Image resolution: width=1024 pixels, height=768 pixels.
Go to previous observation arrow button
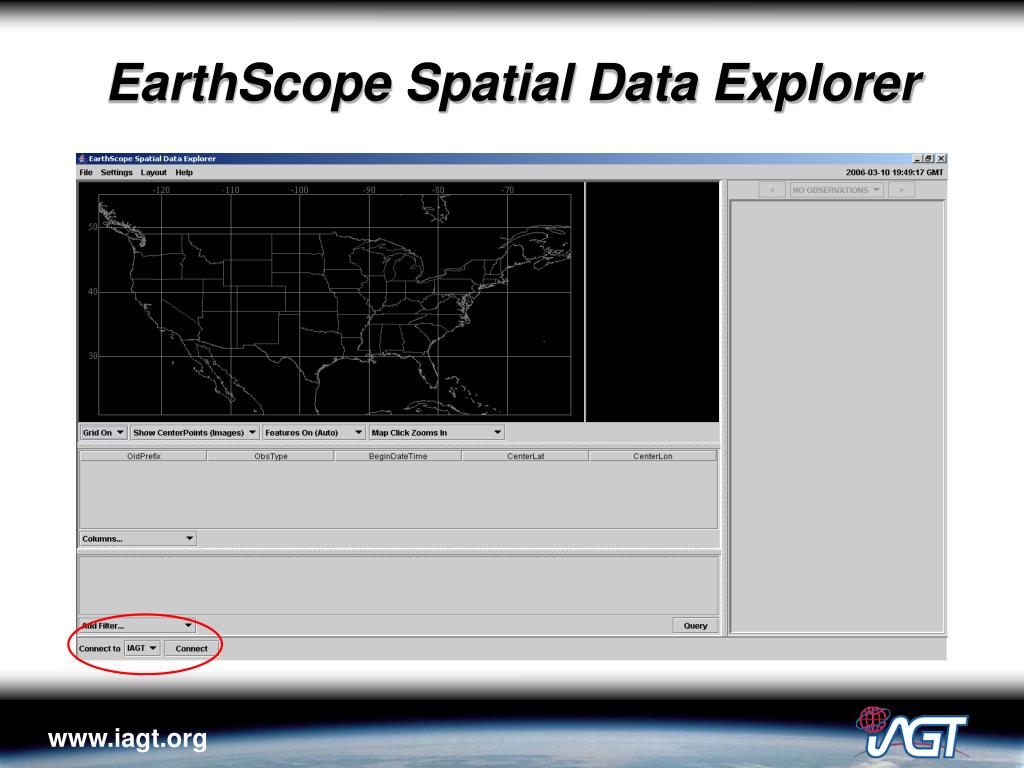click(772, 190)
